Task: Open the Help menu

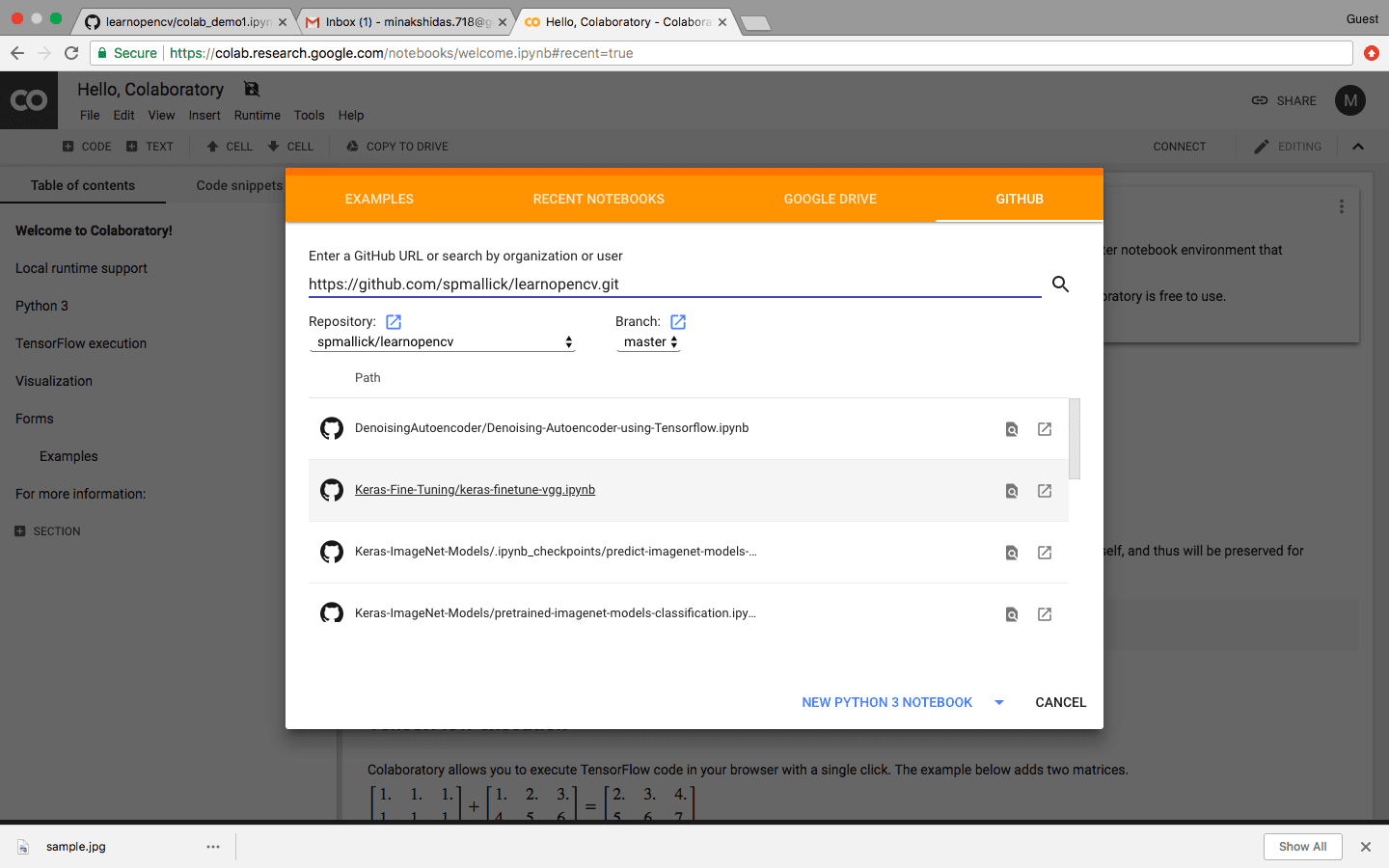Action: pyautogui.click(x=351, y=115)
